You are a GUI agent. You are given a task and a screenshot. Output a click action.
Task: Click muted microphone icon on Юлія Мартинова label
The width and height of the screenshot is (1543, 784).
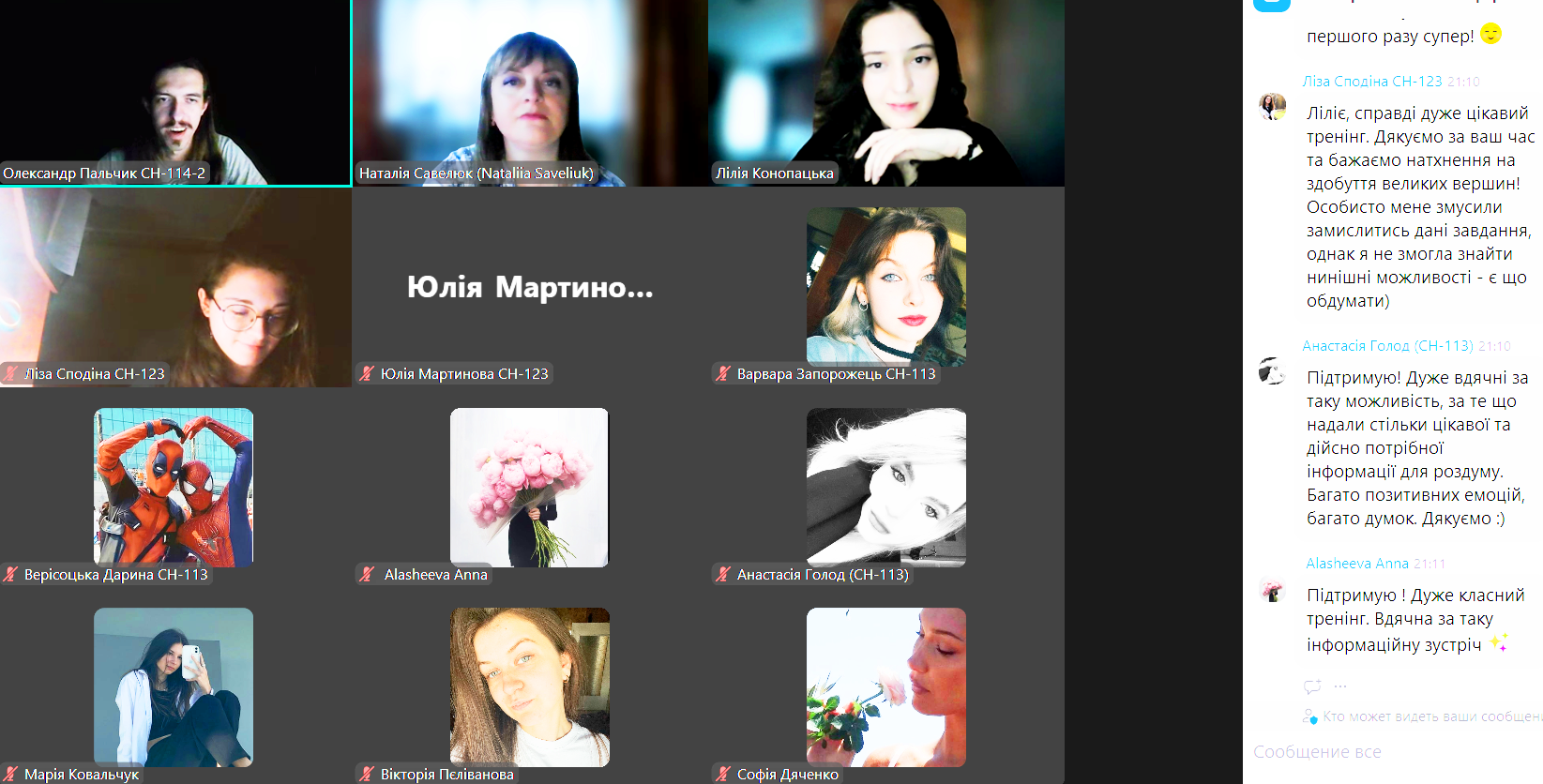coord(368,373)
